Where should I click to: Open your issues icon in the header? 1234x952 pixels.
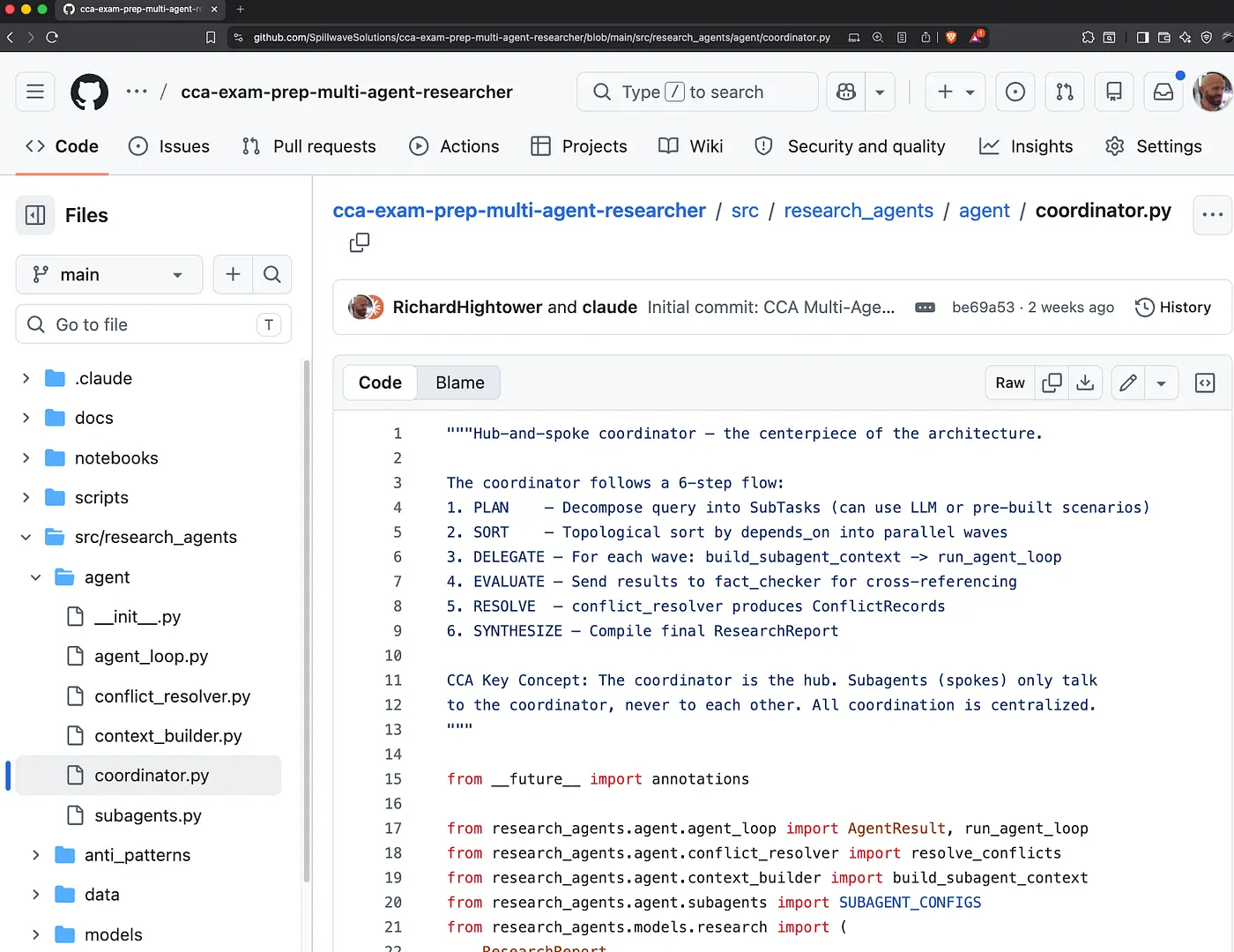pyautogui.click(x=1015, y=92)
